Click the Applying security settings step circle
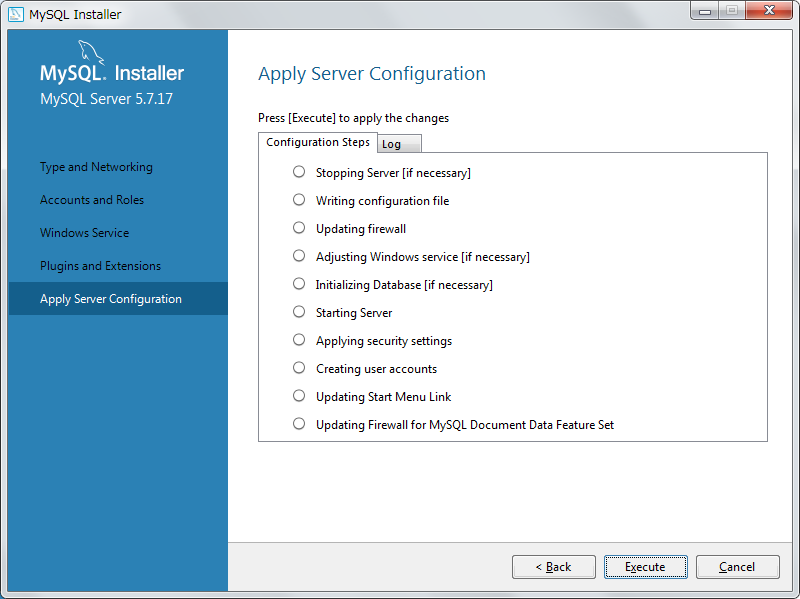Image resolution: width=800 pixels, height=599 pixels. click(x=299, y=340)
